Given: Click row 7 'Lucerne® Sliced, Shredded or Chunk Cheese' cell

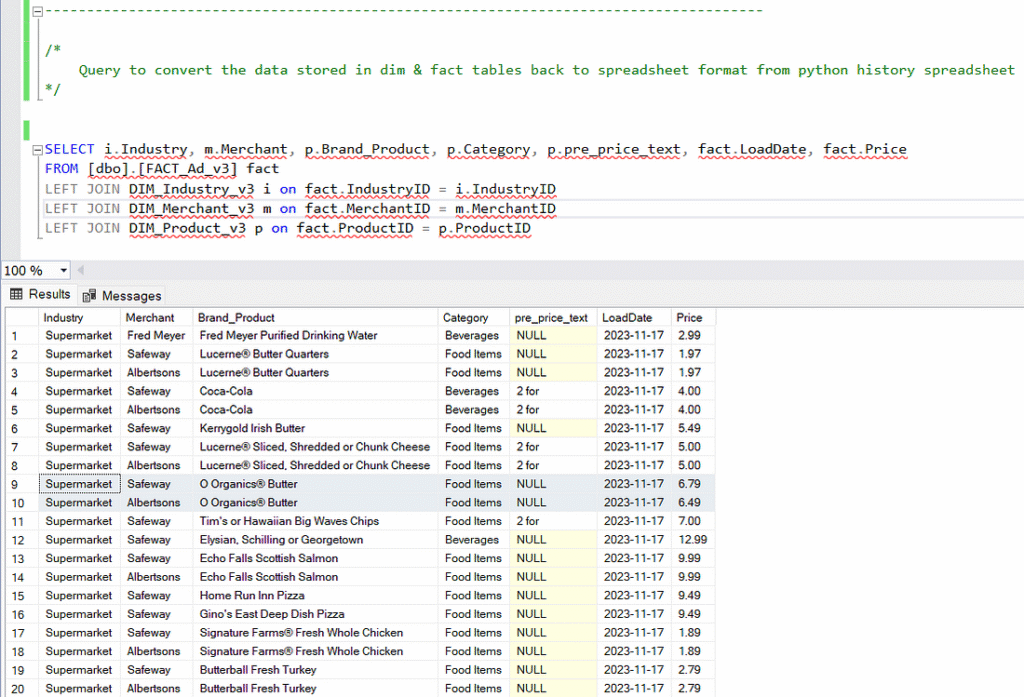Looking at the screenshot, I should 315,447.
